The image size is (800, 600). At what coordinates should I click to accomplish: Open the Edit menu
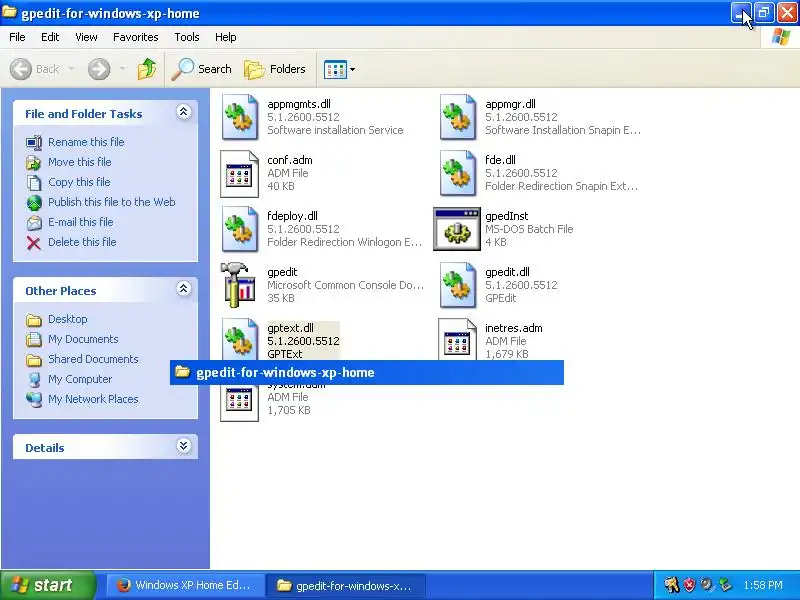pos(50,37)
